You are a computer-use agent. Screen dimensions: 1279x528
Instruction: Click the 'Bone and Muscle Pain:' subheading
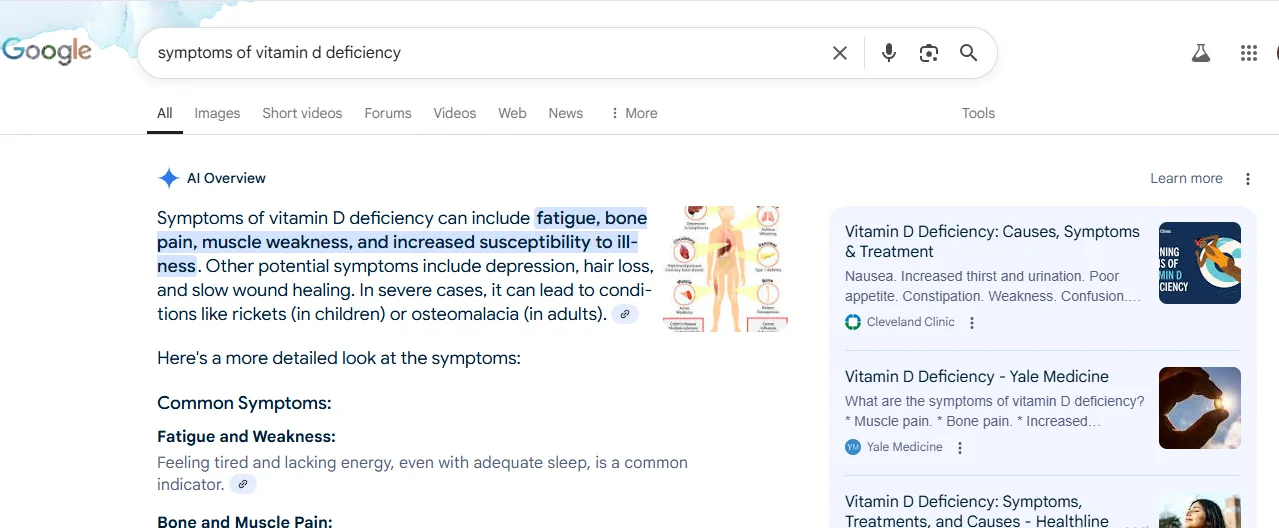(x=244, y=521)
